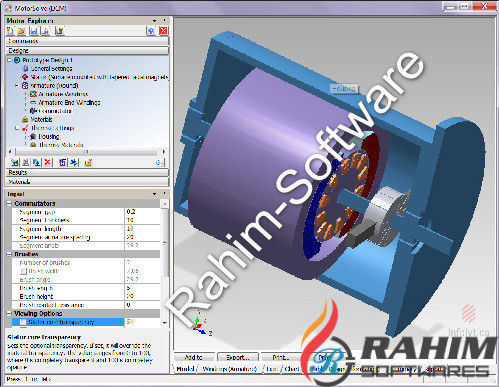
Task: Switch to the Model tab
Action: pos(185,369)
